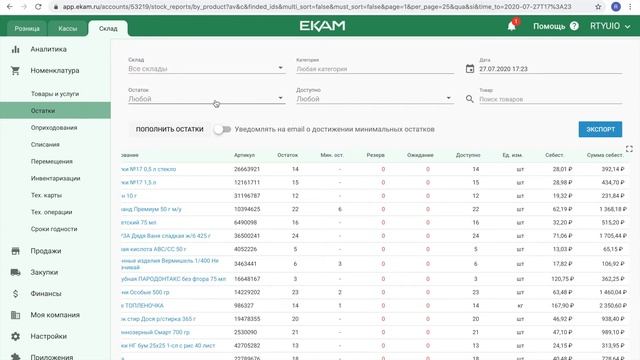This screenshot has height=360, width=640.
Task: Sort by the Остаток column header
Action: tap(287, 155)
